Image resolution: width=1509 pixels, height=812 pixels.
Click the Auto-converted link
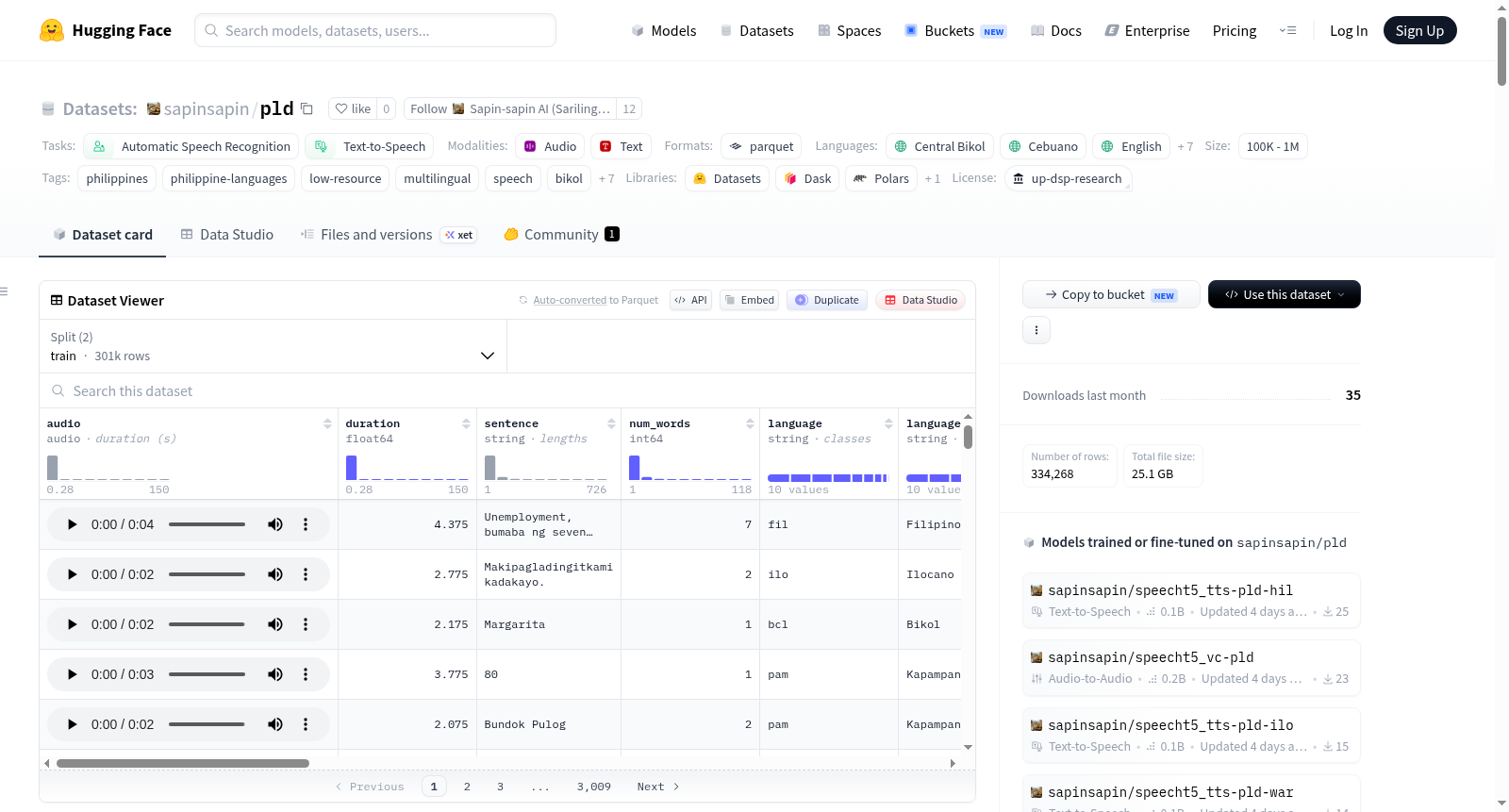(x=570, y=300)
